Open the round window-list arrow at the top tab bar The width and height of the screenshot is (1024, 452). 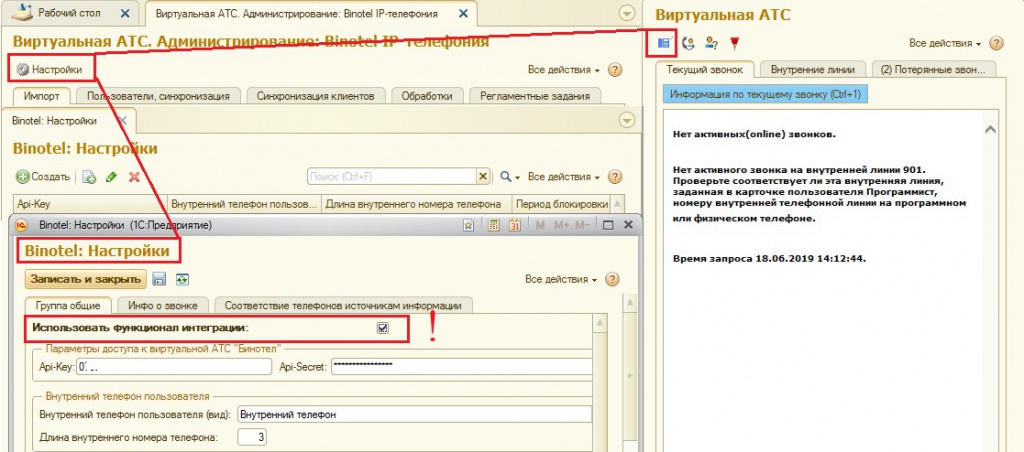click(x=626, y=13)
